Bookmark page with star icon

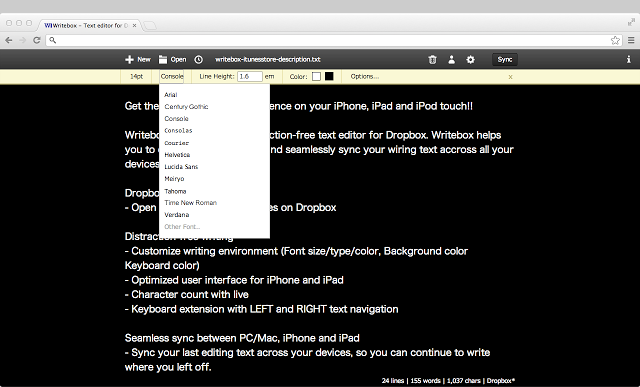pyautogui.click(x=615, y=40)
